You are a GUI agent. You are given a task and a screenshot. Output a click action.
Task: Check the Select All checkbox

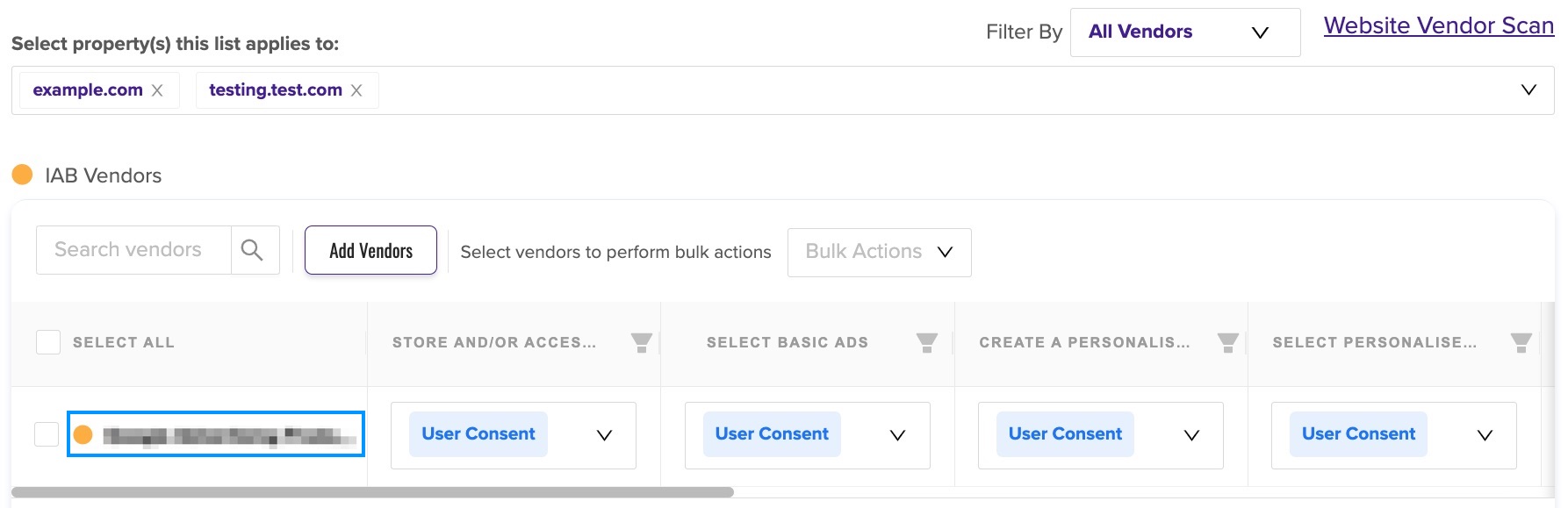coord(48,342)
